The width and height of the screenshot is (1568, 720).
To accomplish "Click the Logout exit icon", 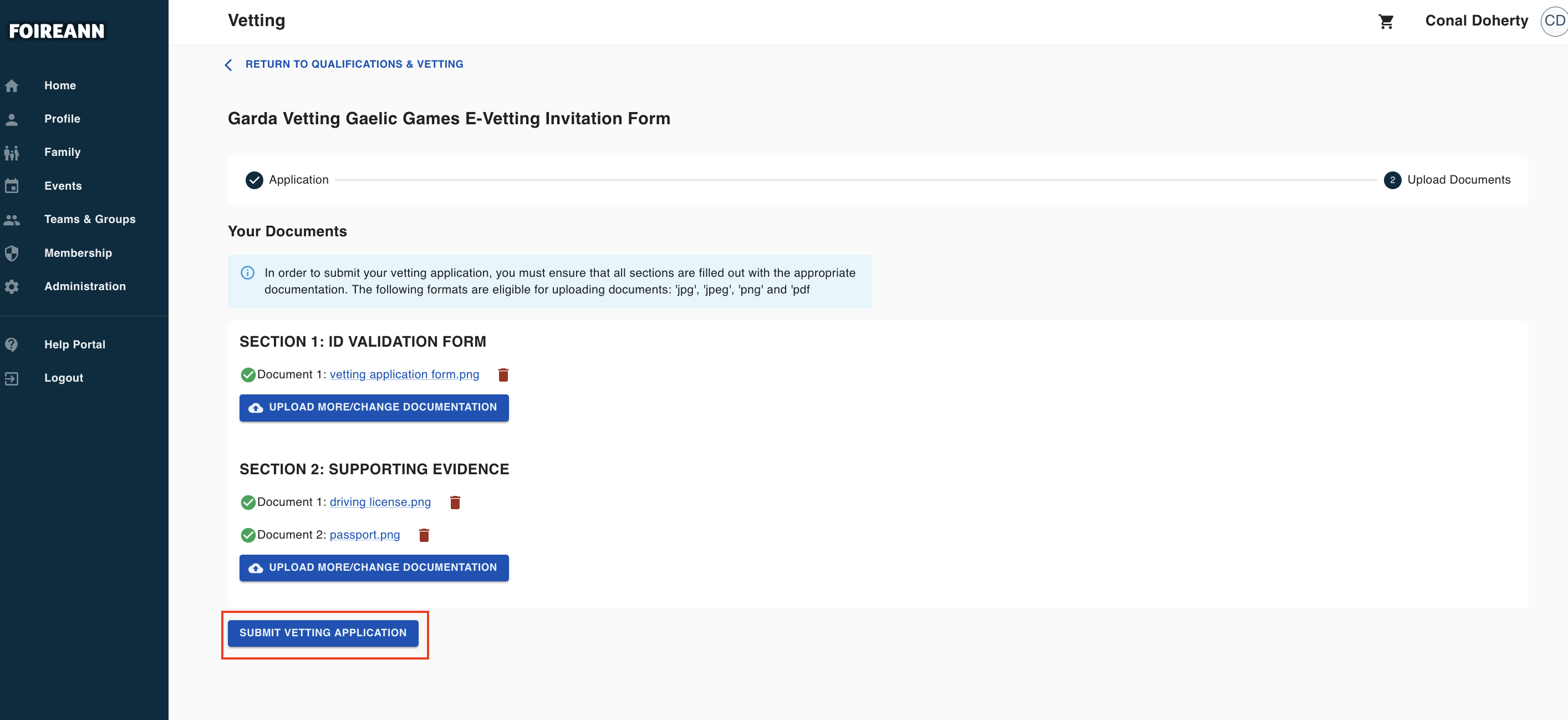I will [x=12, y=378].
